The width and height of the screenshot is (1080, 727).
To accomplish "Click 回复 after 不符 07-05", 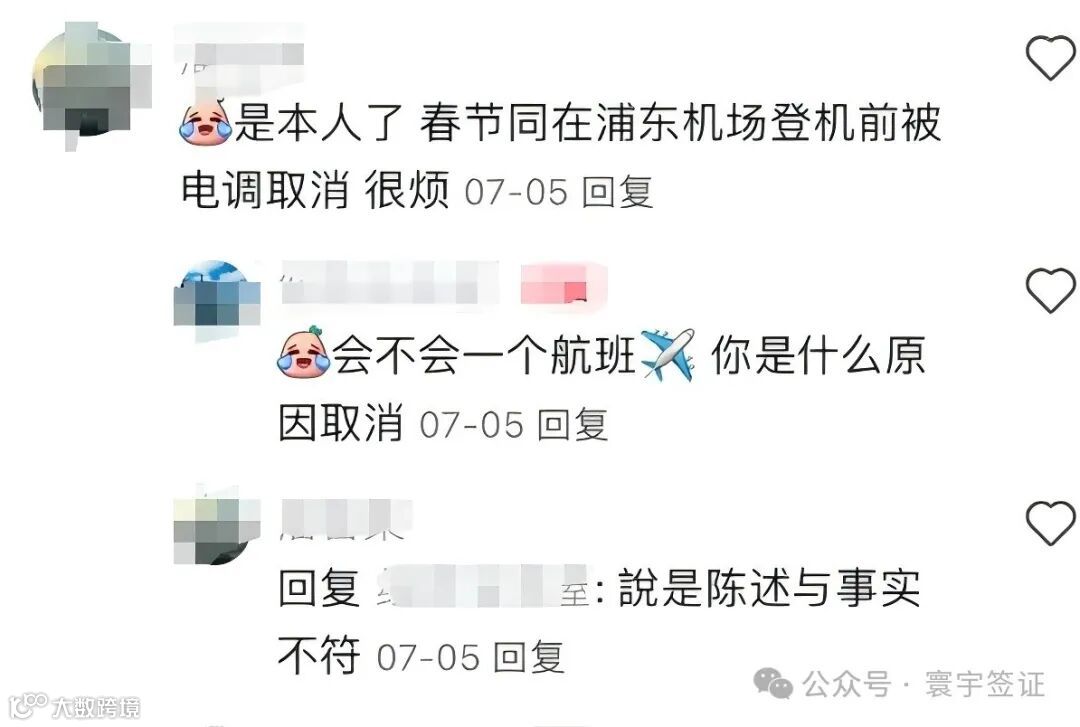I will coord(529,657).
